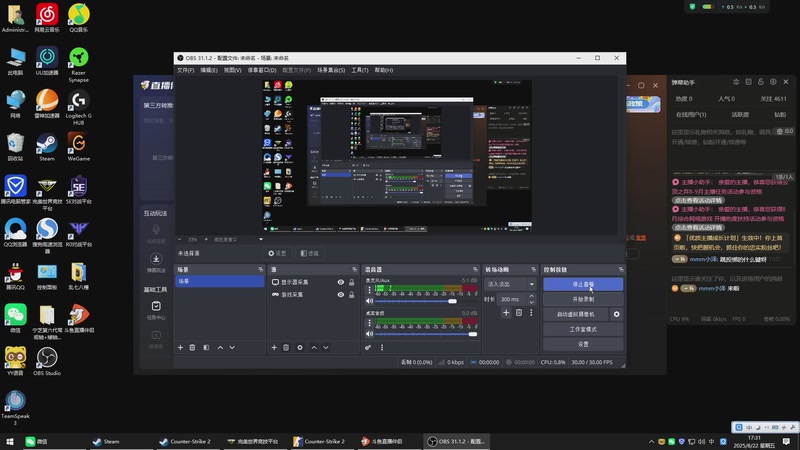Open virtual camera settings gear

pos(616,314)
